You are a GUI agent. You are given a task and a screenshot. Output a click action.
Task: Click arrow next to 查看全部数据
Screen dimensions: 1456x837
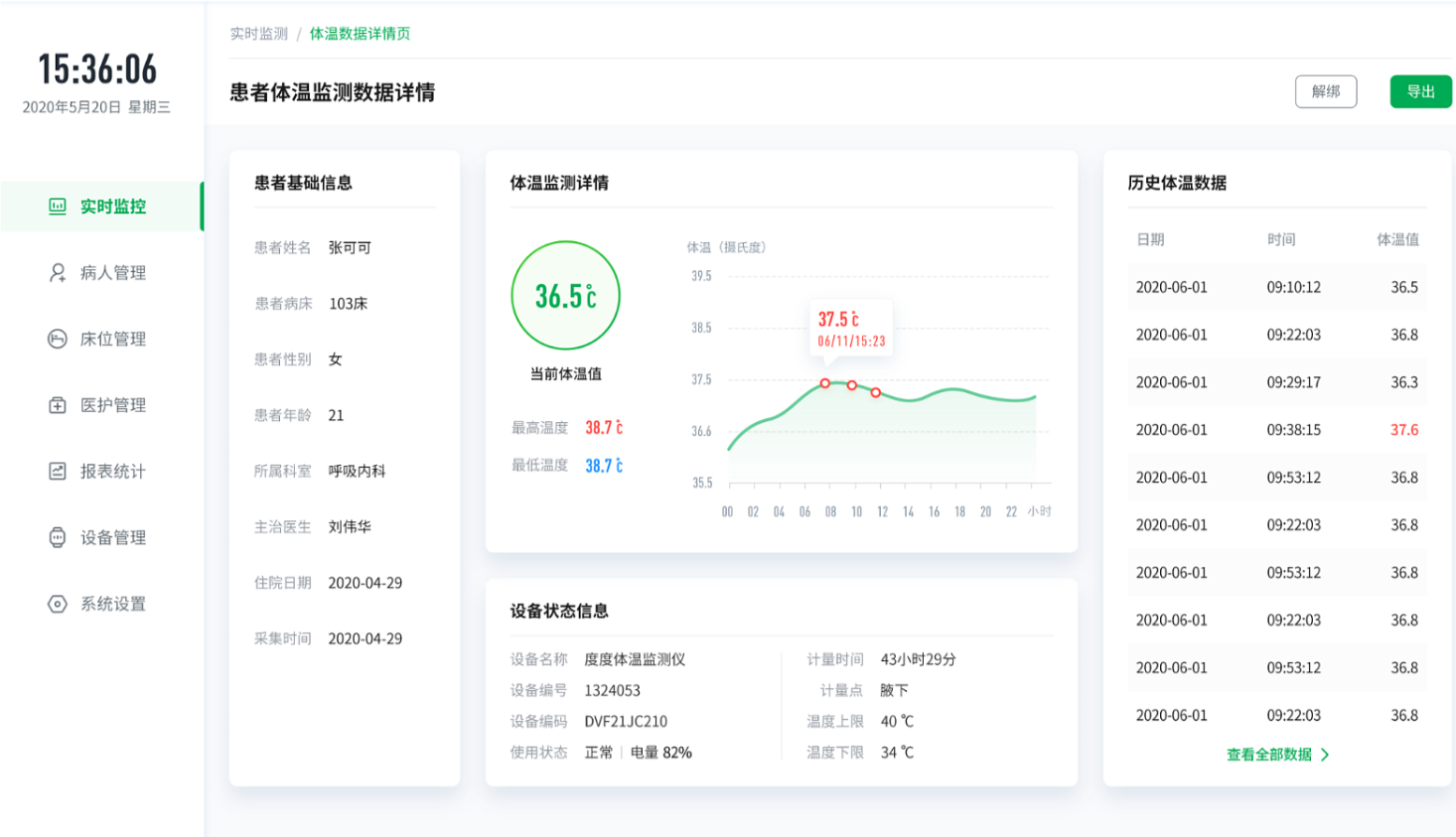point(1325,755)
